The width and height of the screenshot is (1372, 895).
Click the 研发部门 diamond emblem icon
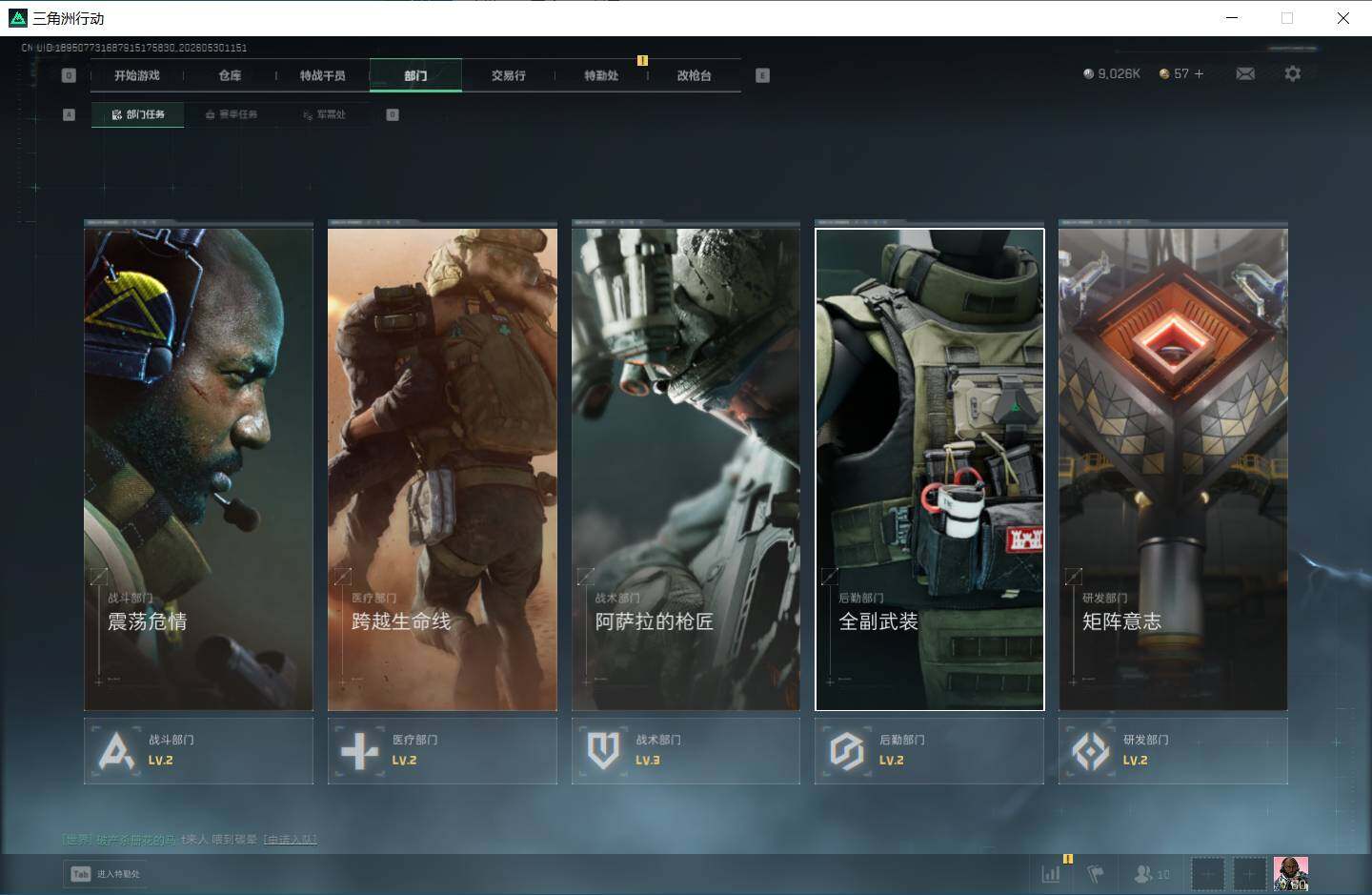[x=1091, y=751]
